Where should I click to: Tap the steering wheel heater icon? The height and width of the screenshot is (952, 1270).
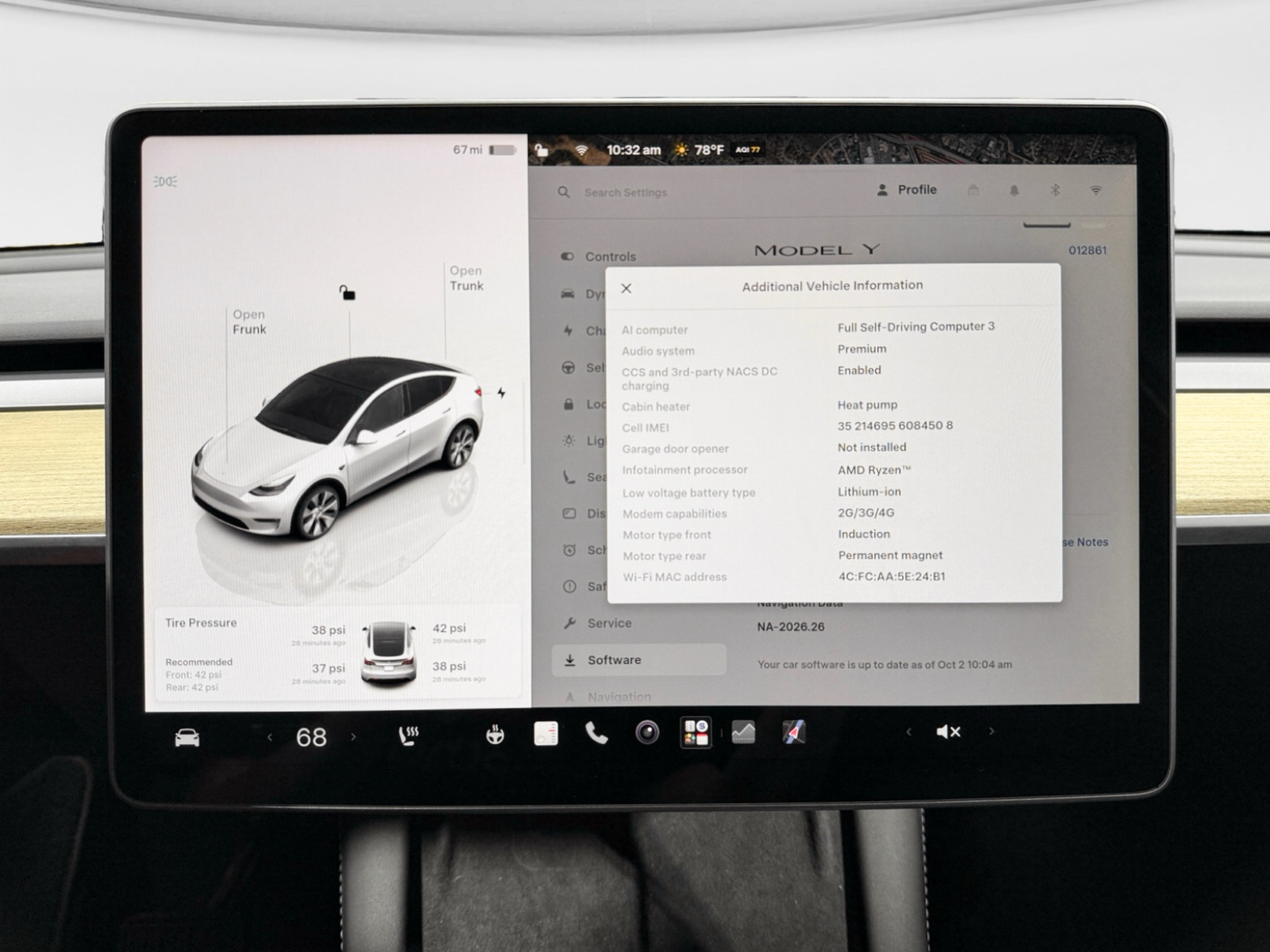tap(495, 735)
